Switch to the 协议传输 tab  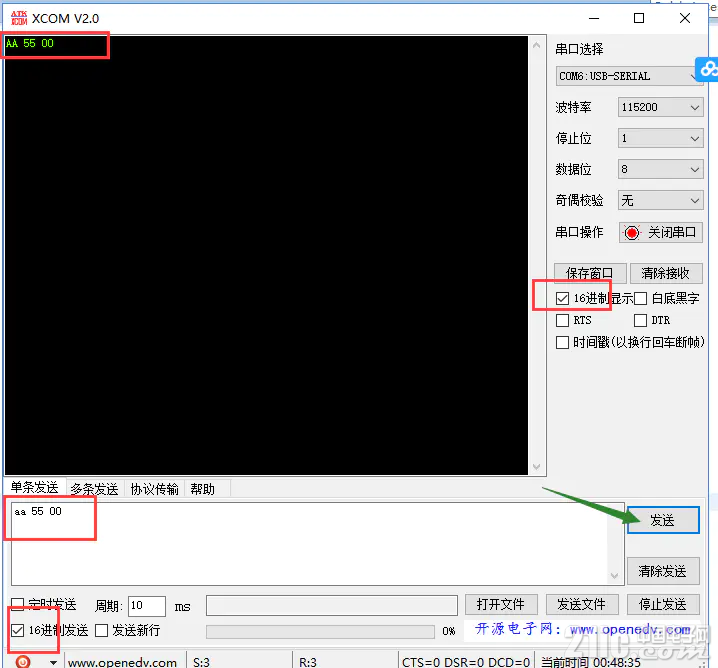coord(154,489)
